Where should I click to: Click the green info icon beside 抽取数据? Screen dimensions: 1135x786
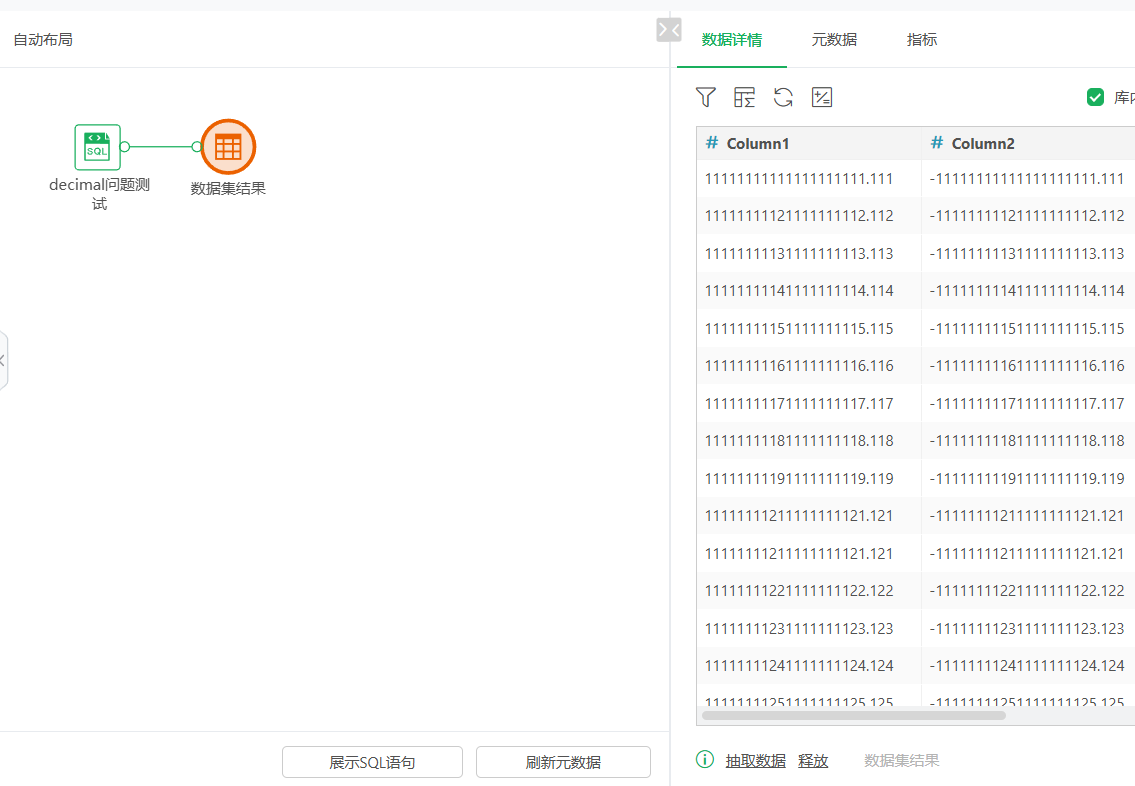click(x=705, y=760)
